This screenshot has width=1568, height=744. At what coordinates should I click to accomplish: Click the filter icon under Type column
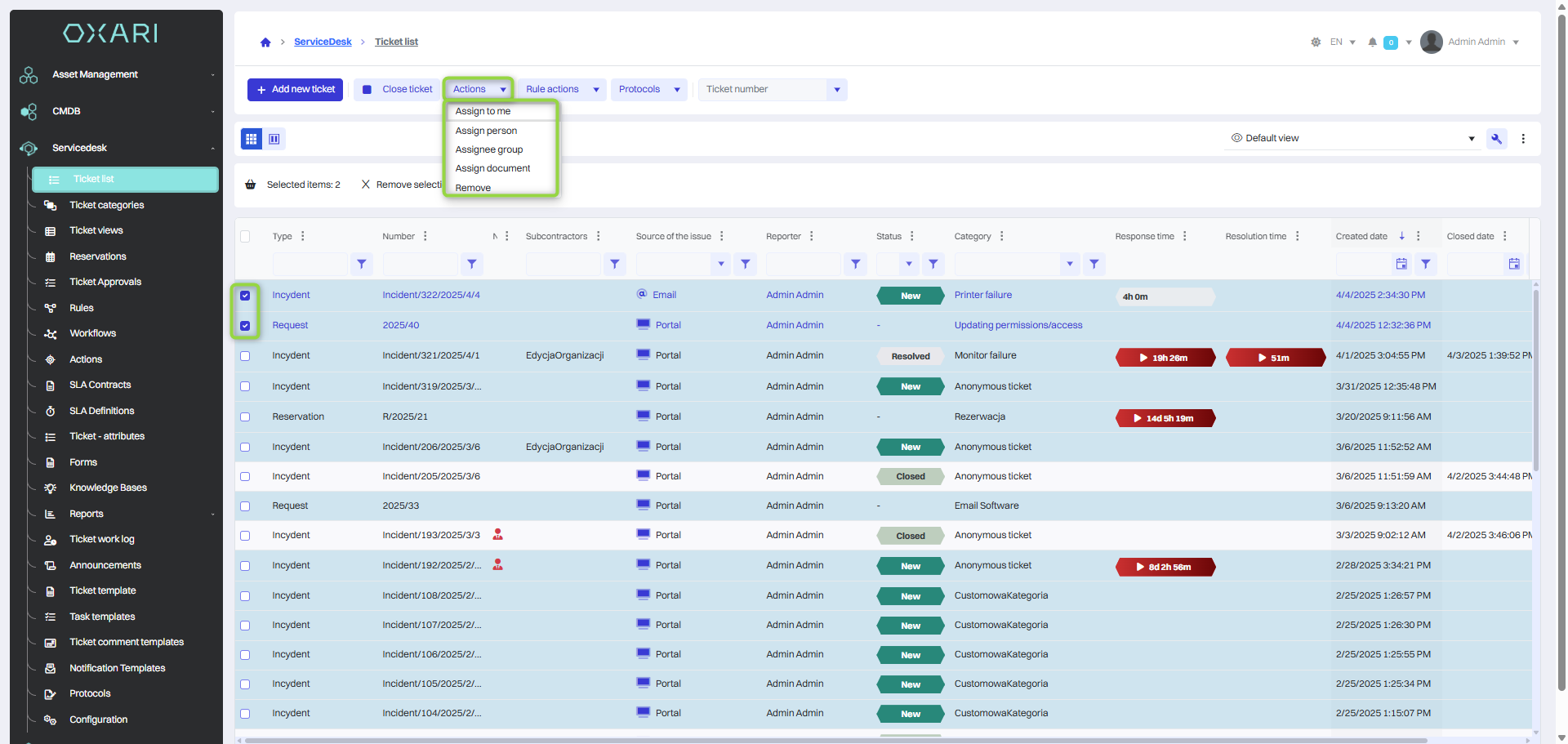361,264
